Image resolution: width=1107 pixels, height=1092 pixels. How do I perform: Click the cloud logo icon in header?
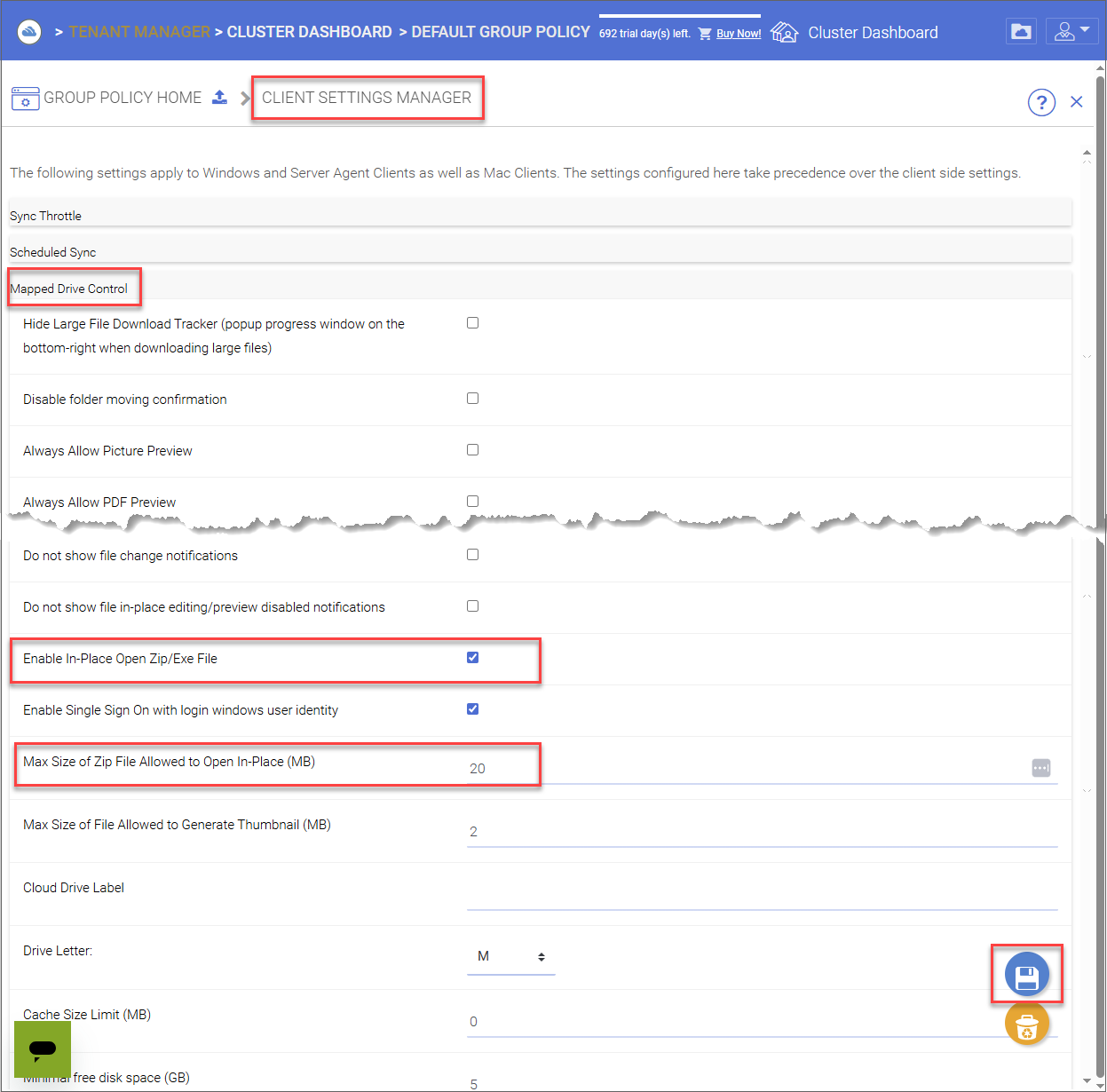coord(29,32)
